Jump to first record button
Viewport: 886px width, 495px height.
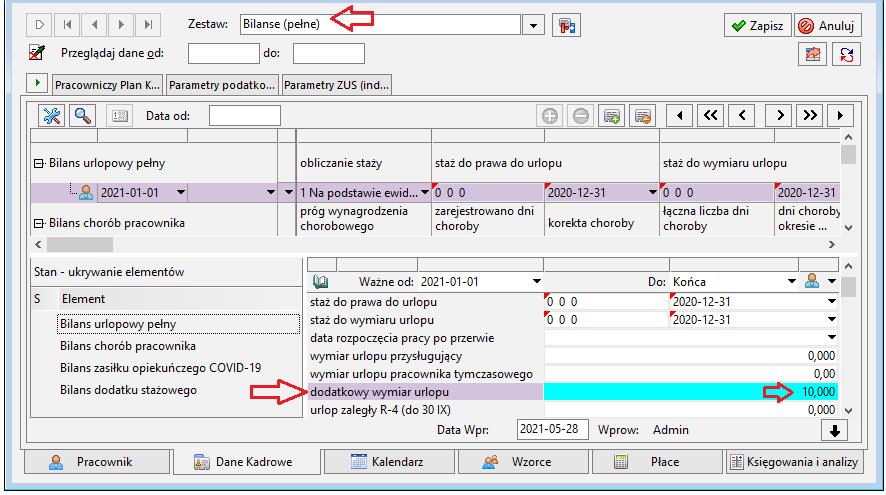67,25
